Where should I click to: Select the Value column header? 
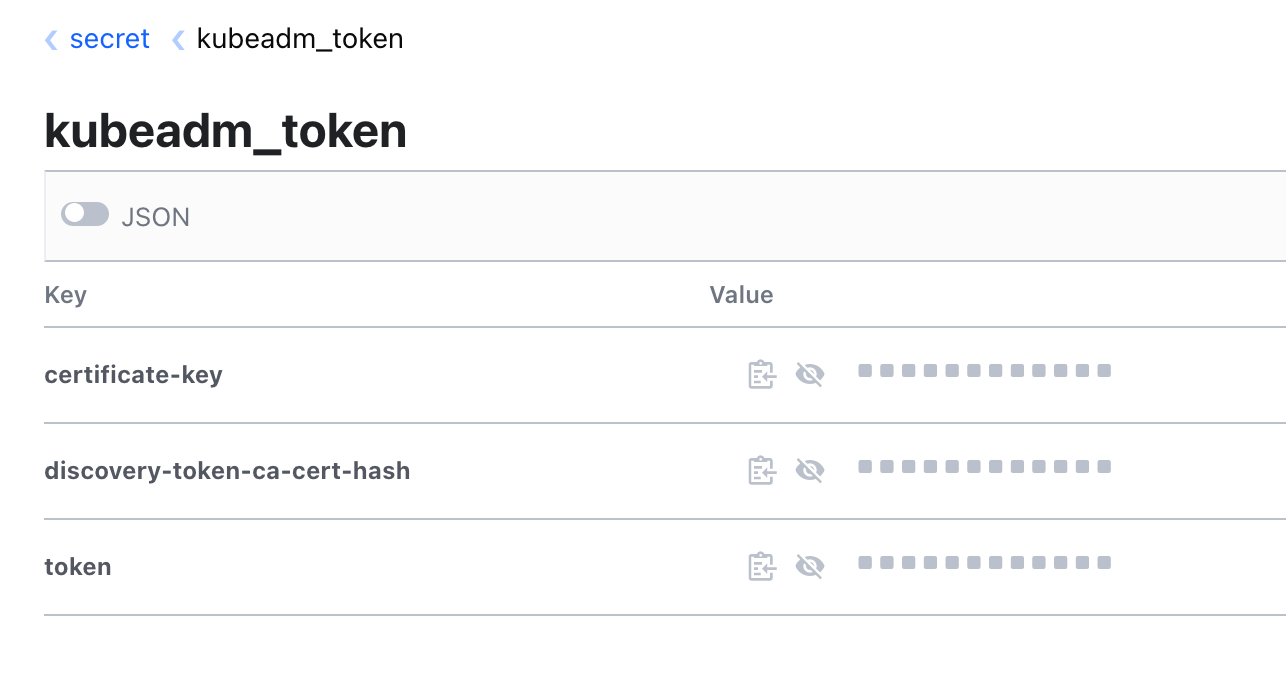coord(742,295)
